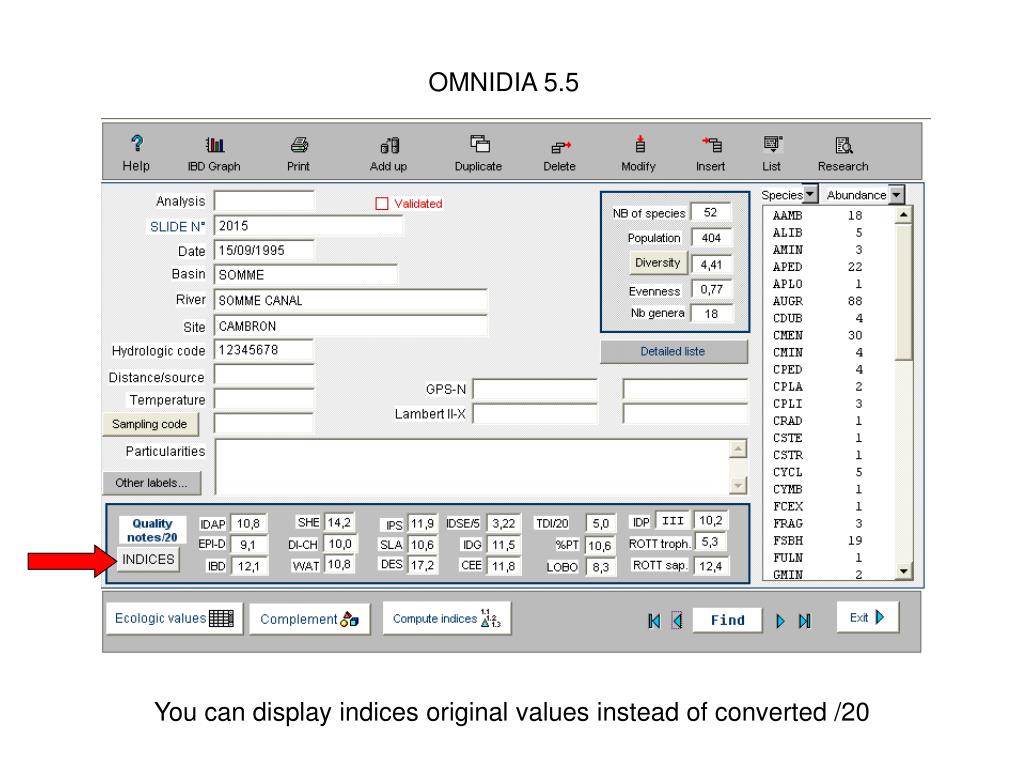
Task: Click the River field SOMME CANAL
Action: [x=350, y=300]
